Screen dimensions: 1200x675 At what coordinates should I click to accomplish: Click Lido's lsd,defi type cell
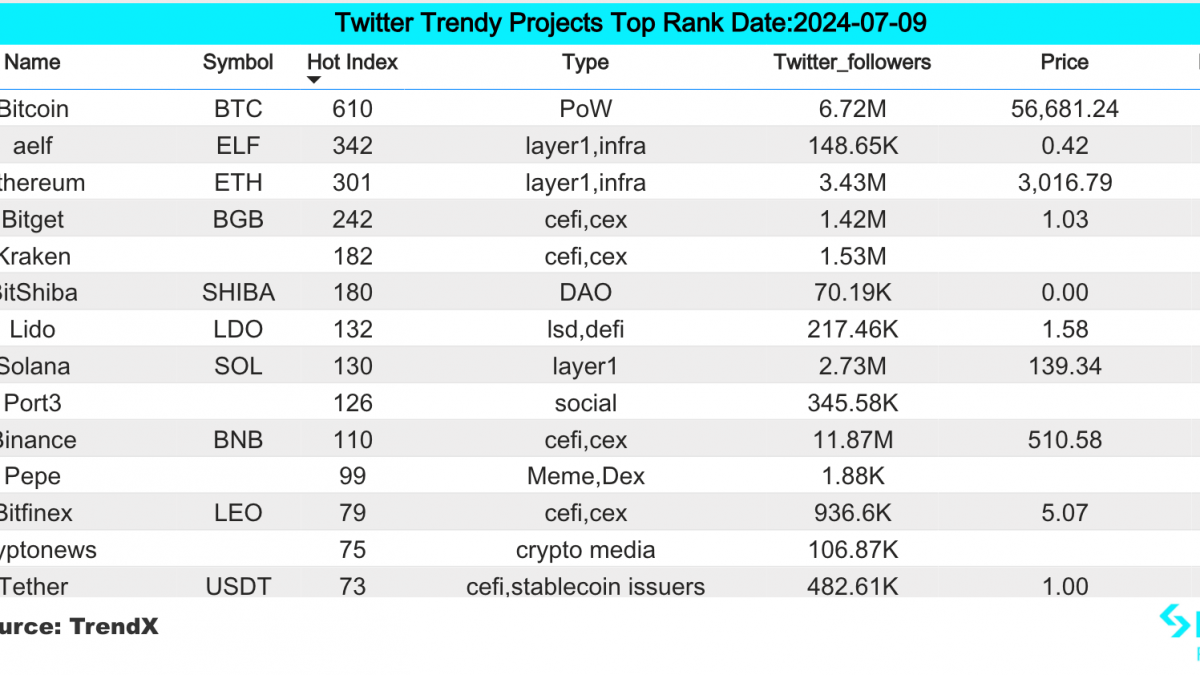tap(586, 330)
